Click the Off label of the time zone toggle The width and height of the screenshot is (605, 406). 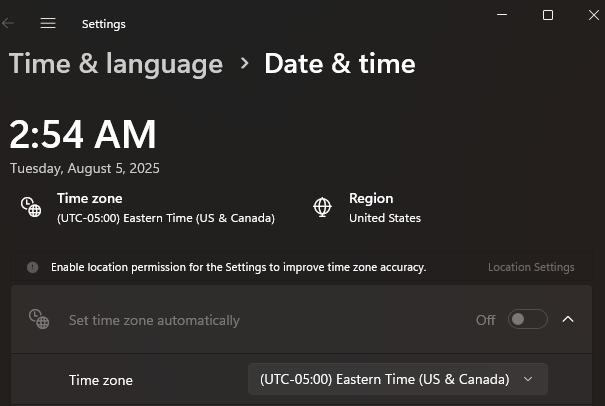(x=485, y=320)
